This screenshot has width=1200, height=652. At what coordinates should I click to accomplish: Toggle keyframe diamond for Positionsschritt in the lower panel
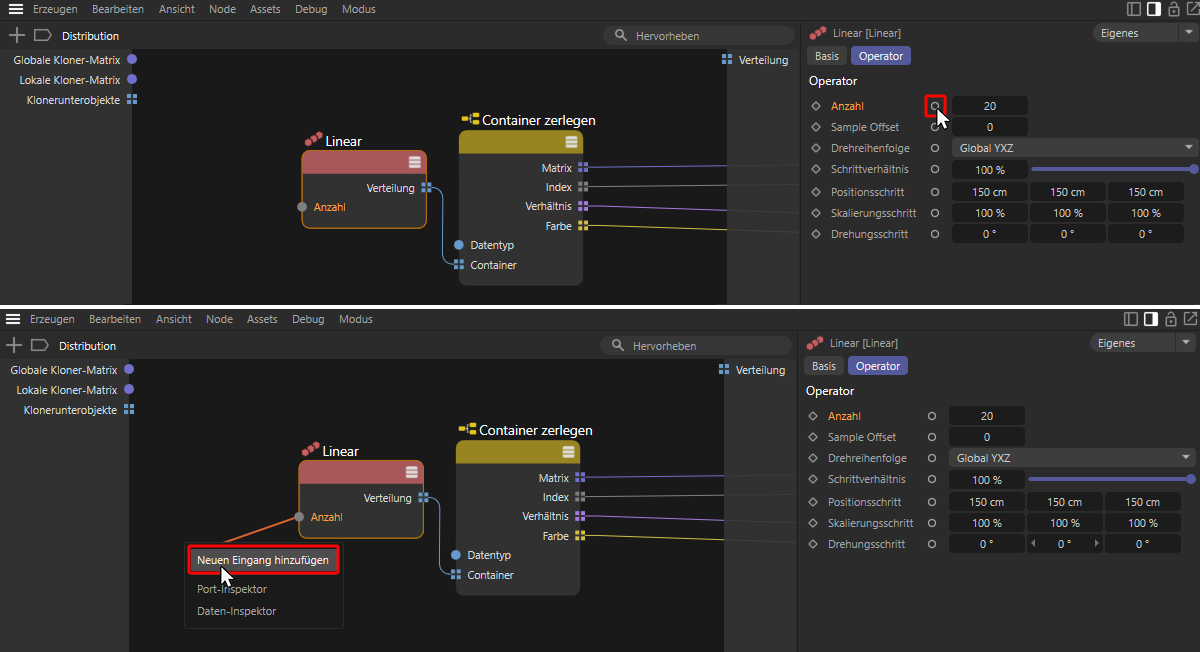tap(813, 502)
